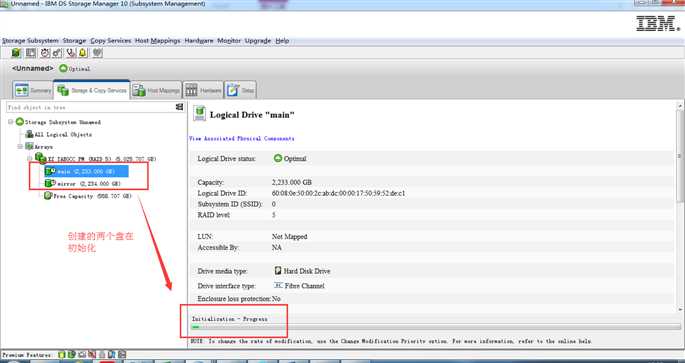
Task: Click the yellow bell alert toolbar icon
Action: click(x=83, y=53)
